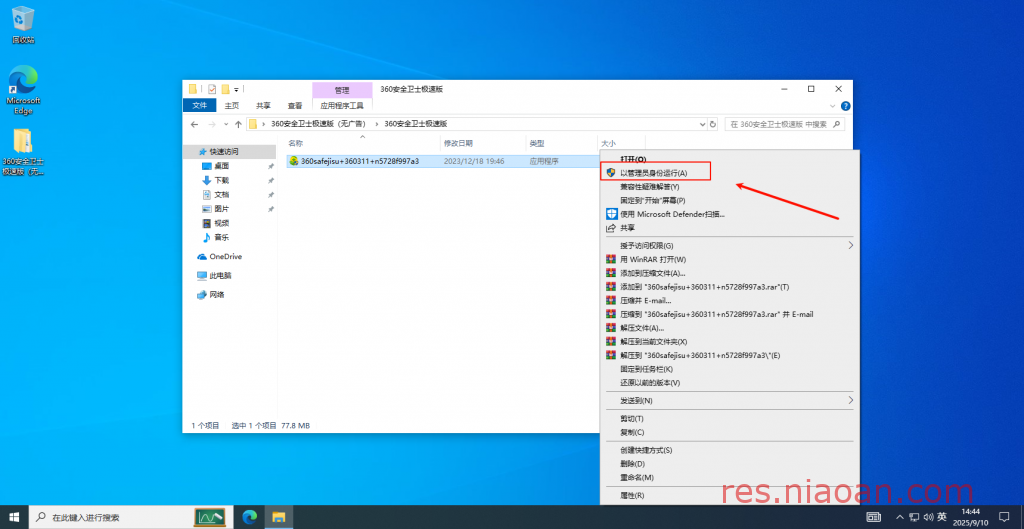Viewport: 1024px width, 529px height.
Task: Open 文档 in the navigation pane
Action: (221, 195)
